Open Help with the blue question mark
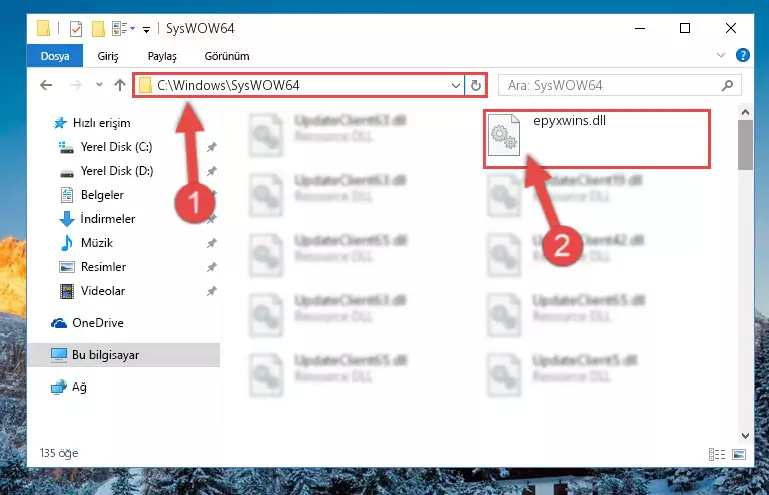 (x=743, y=55)
